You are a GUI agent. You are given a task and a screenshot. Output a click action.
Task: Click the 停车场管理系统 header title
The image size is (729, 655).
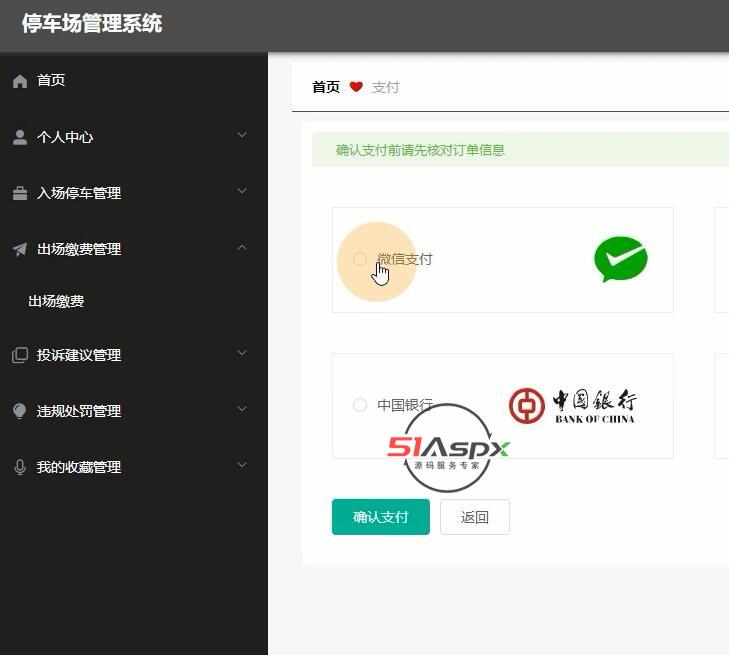click(x=92, y=23)
